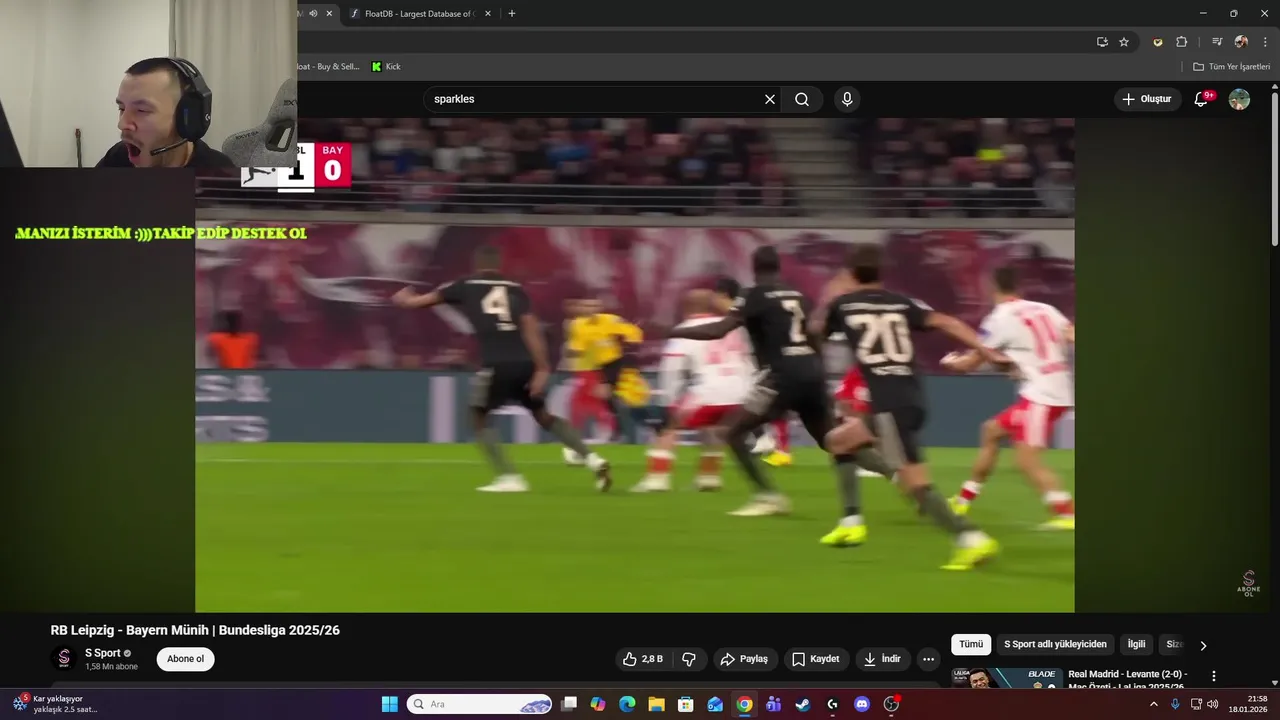Open the 'Tüm Yer İşaretleri' bookmarks folder
This screenshot has width=1280, height=720.
click(1232, 67)
